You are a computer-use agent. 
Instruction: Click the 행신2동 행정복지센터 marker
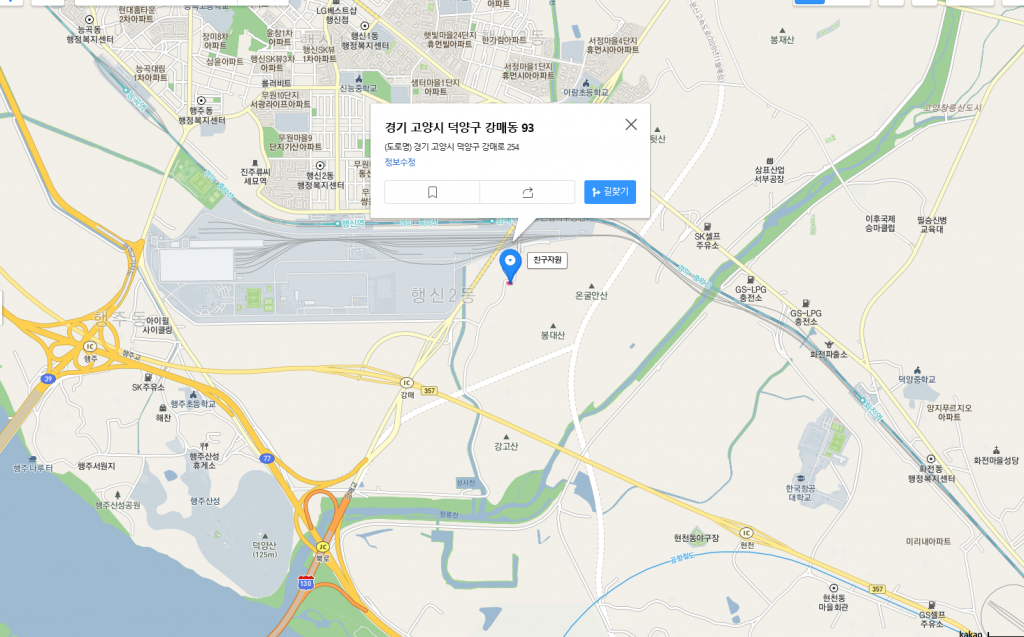pos(320,166)
